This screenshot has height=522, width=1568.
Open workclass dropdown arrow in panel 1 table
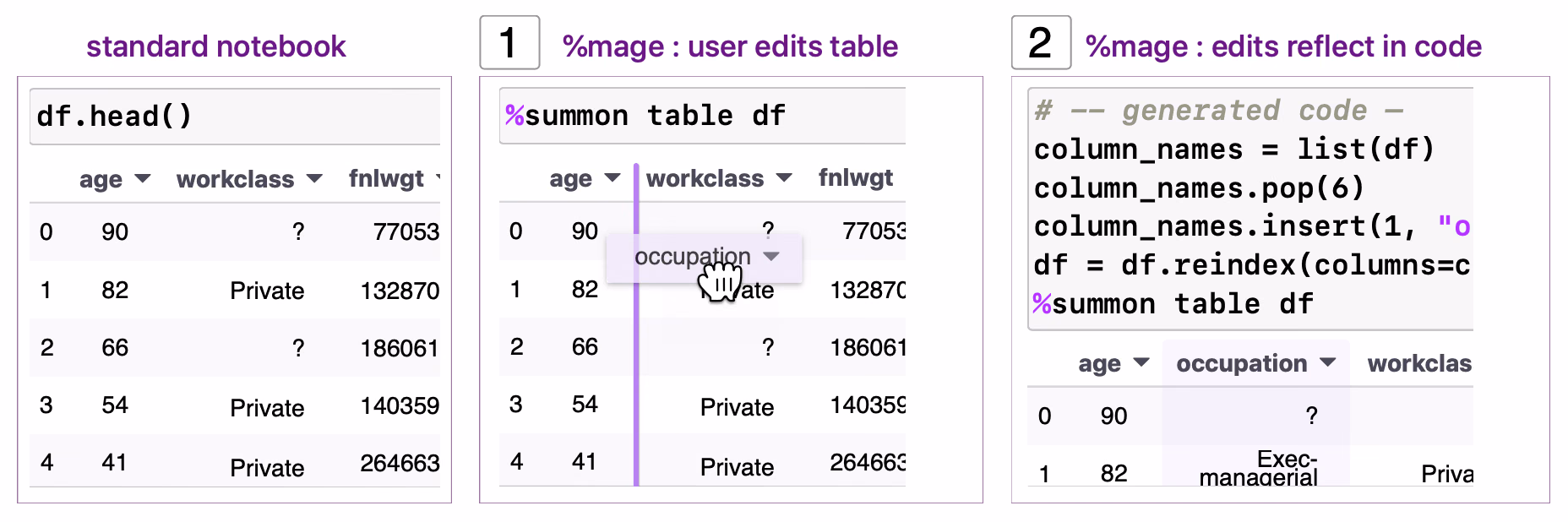(x=785, y=178)
